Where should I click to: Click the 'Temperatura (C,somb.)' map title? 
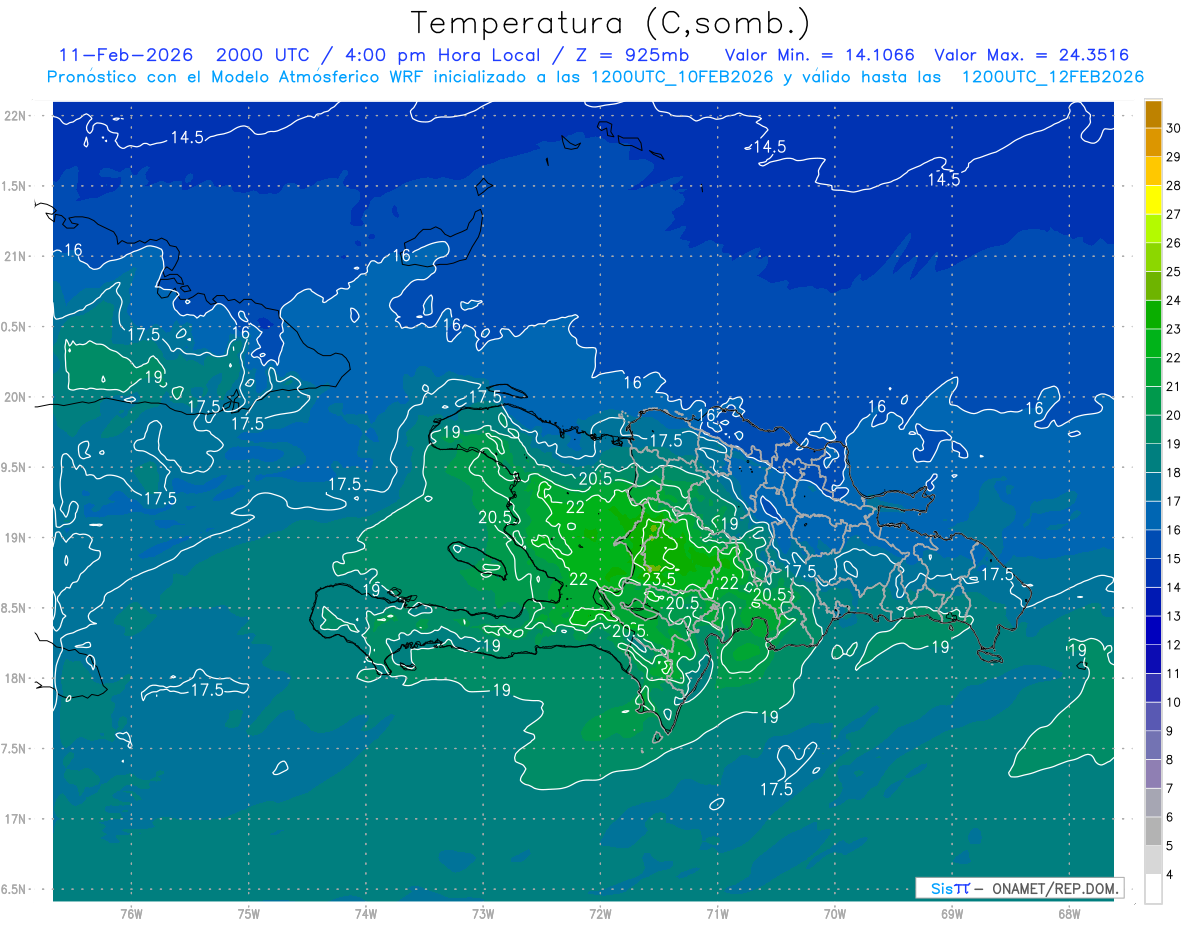[x=611, y=22]
